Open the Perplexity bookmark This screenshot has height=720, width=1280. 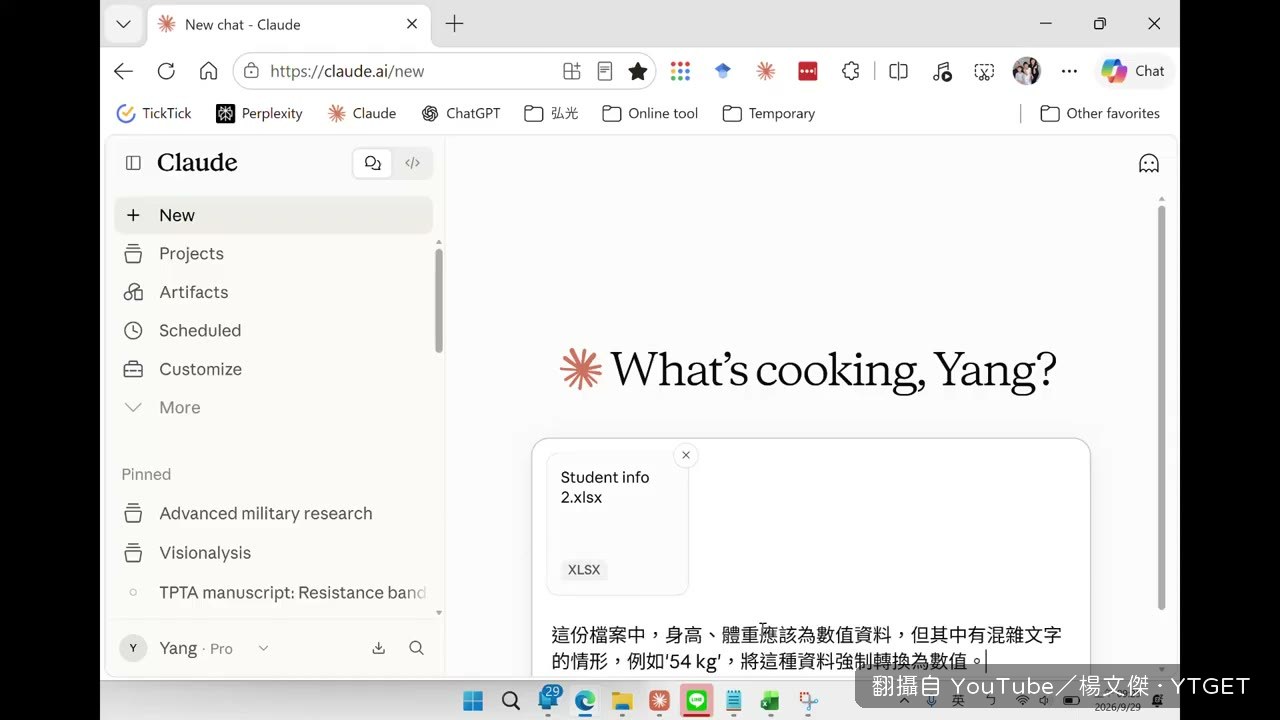259,113
